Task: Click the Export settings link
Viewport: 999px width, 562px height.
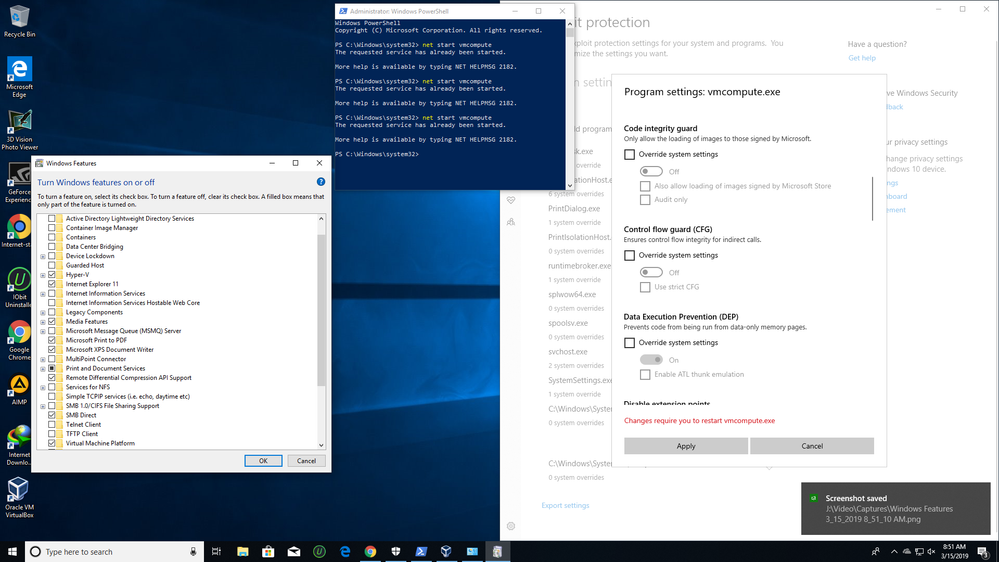Action: pos(565,505)
